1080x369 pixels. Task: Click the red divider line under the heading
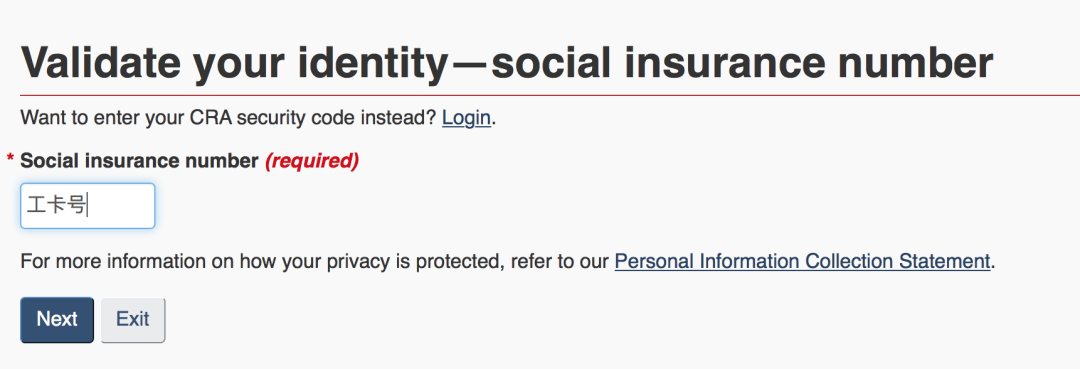coord(550,95)
